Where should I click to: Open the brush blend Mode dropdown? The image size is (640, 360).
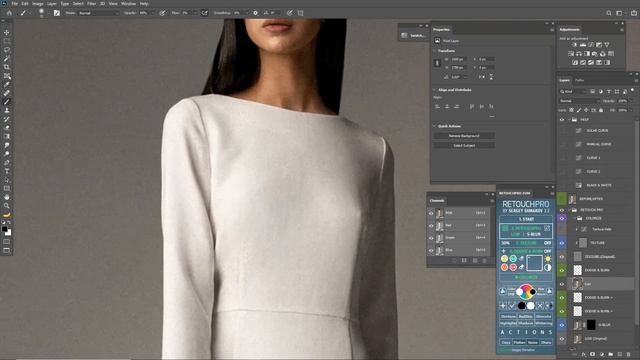coord(98,13)
